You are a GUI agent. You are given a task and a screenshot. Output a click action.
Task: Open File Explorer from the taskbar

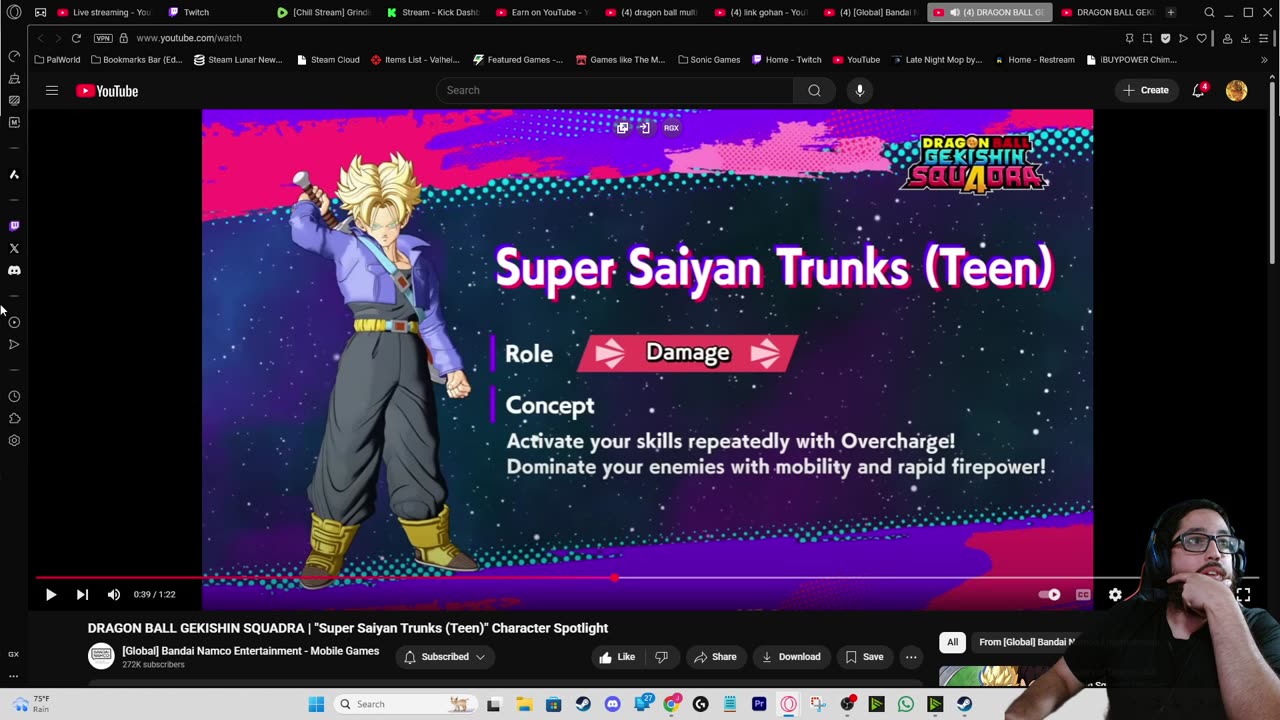[524, 704]
